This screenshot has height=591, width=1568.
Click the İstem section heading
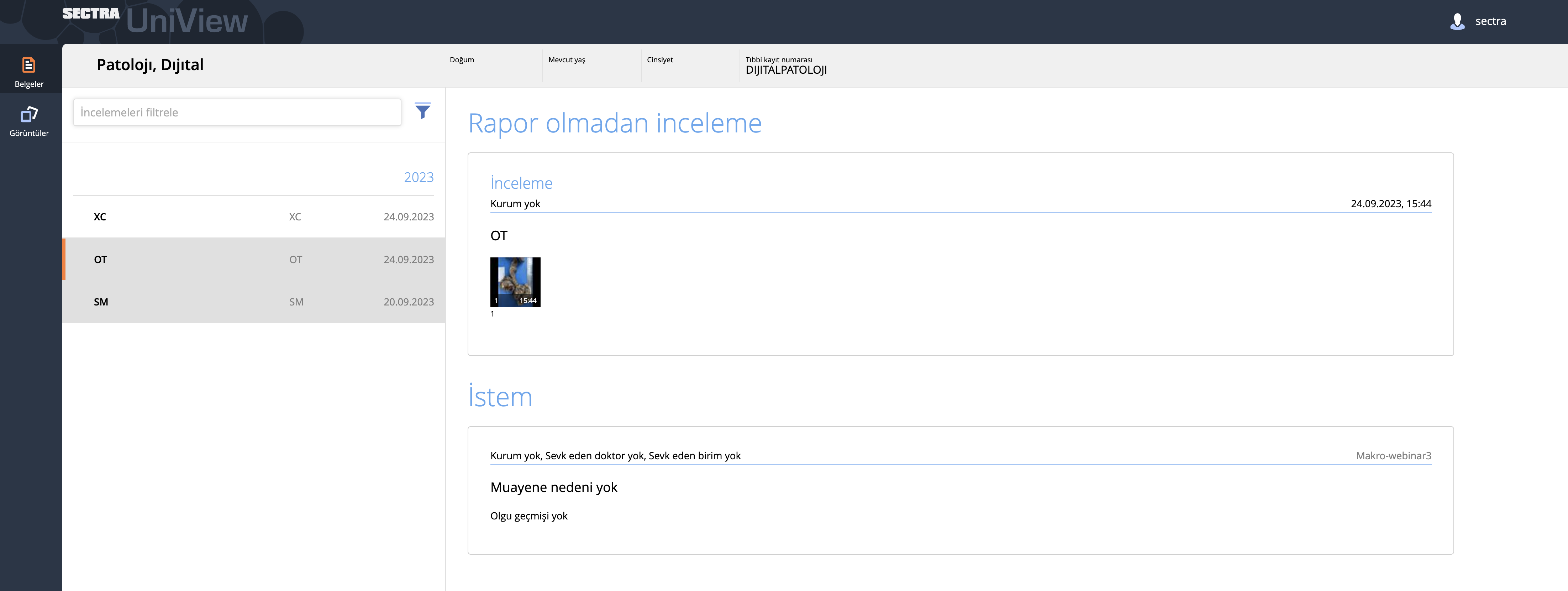point(500,397)
